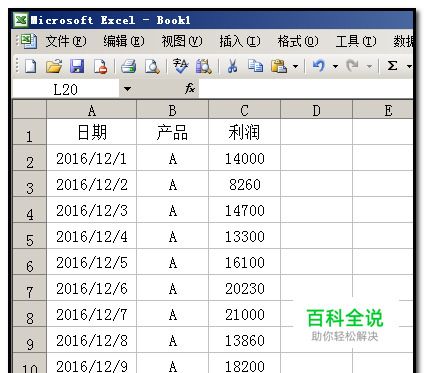Open the Research binoculars book icon
424x373 pixels.
pyautogui.click(x=204, y=66)
